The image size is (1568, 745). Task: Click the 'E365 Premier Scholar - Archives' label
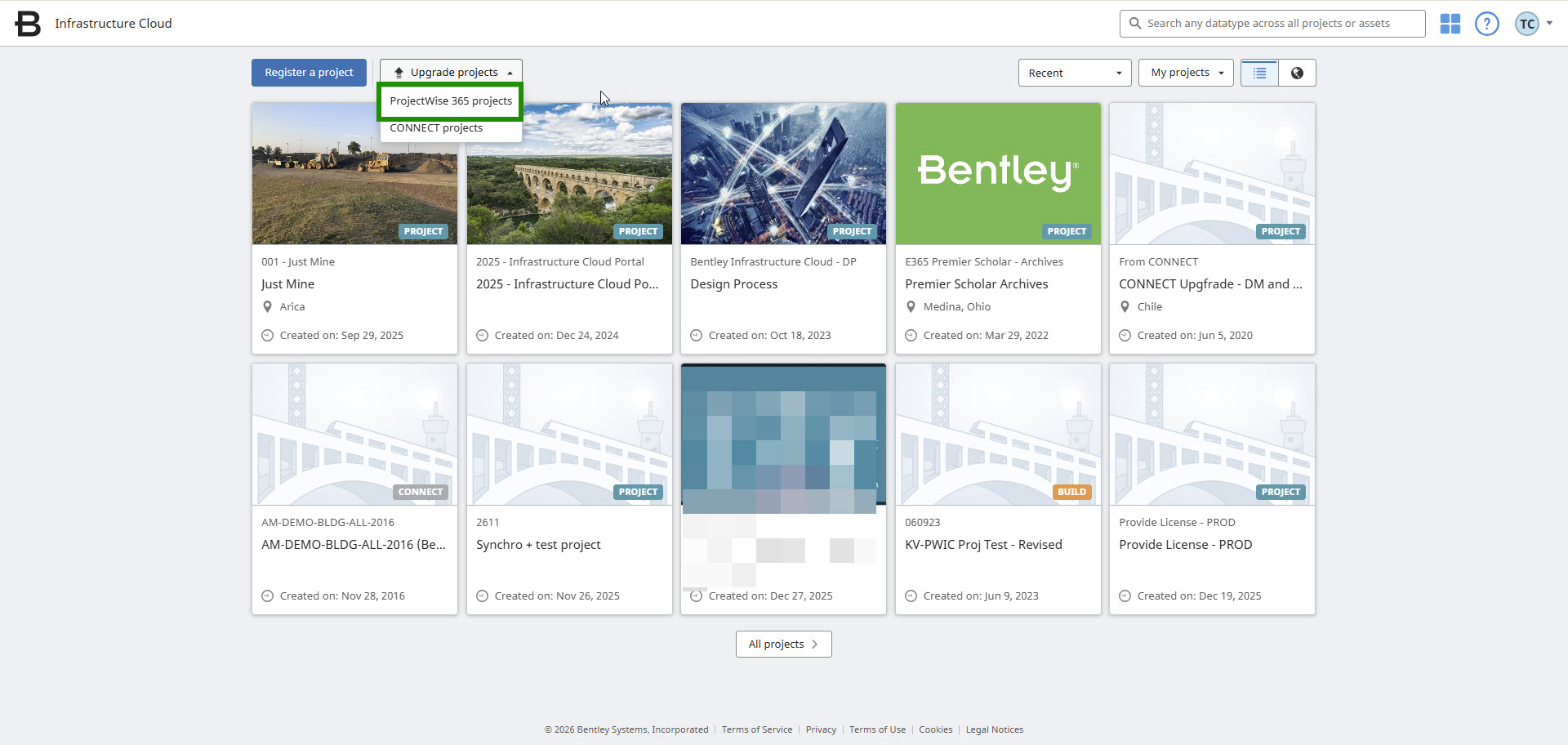point(984,262)
